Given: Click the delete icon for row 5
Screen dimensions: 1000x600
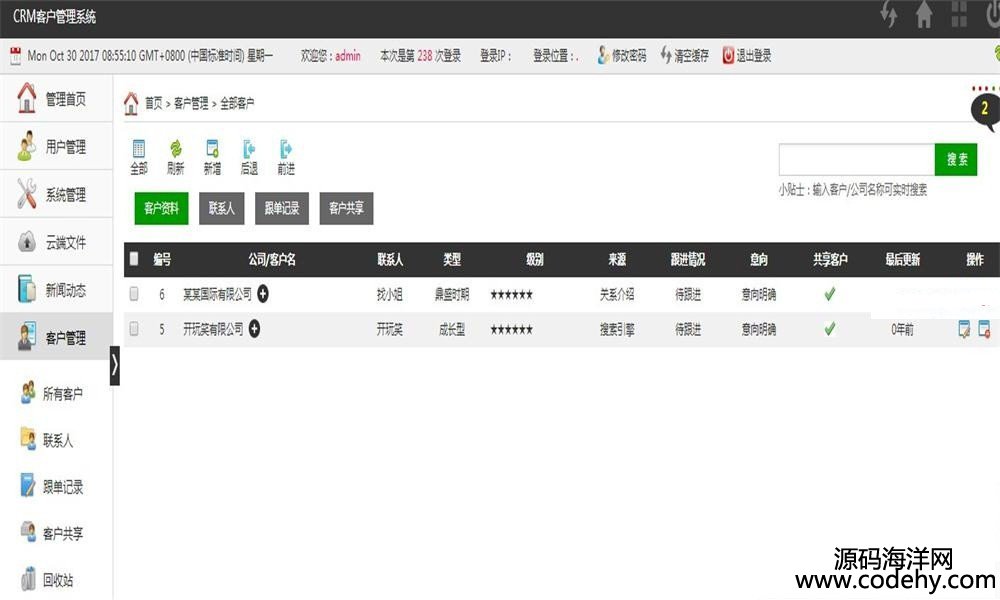Looking at the screenshot, I should coord(984,329).
